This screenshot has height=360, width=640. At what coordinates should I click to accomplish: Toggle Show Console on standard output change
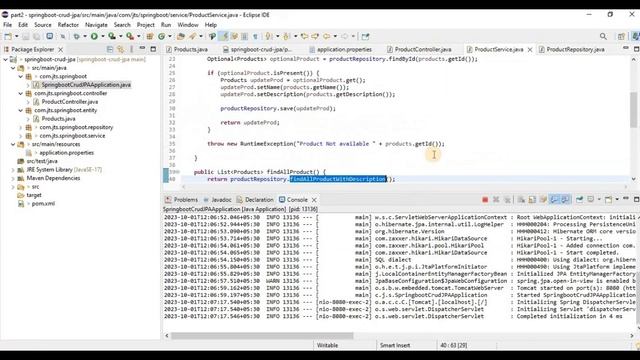click(x=554, y=200)
